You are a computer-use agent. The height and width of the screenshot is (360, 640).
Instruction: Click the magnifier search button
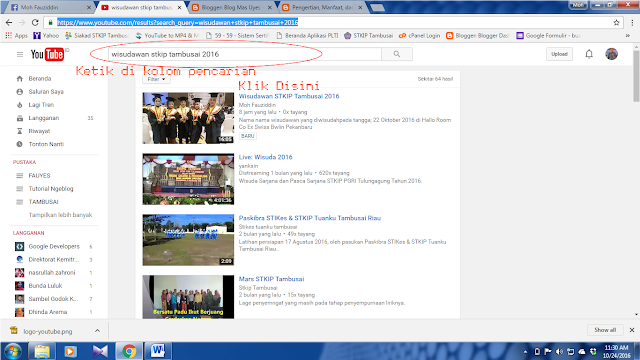[x=397, y=54]
